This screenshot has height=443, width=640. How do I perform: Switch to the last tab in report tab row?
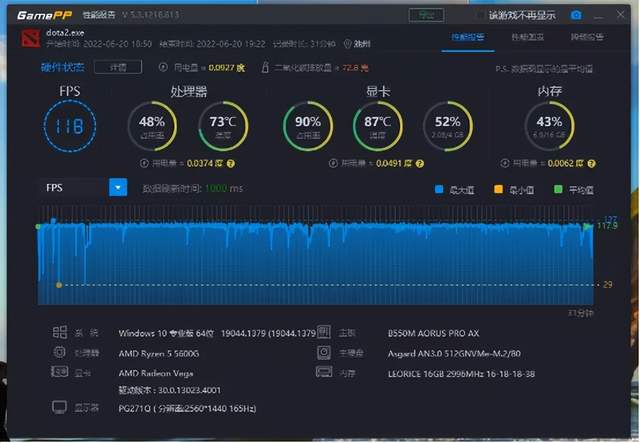(587, 37)
